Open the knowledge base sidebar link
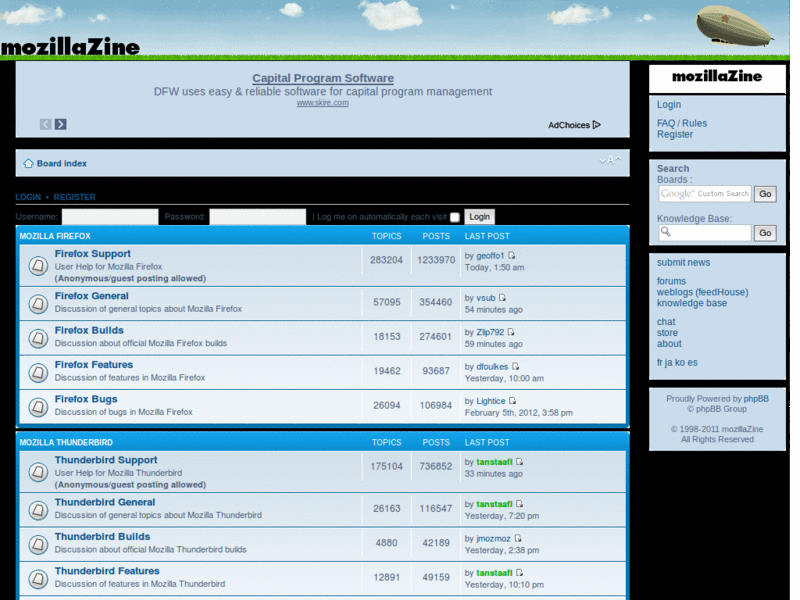This screenshot has height=600, width=800. [692, 303]
